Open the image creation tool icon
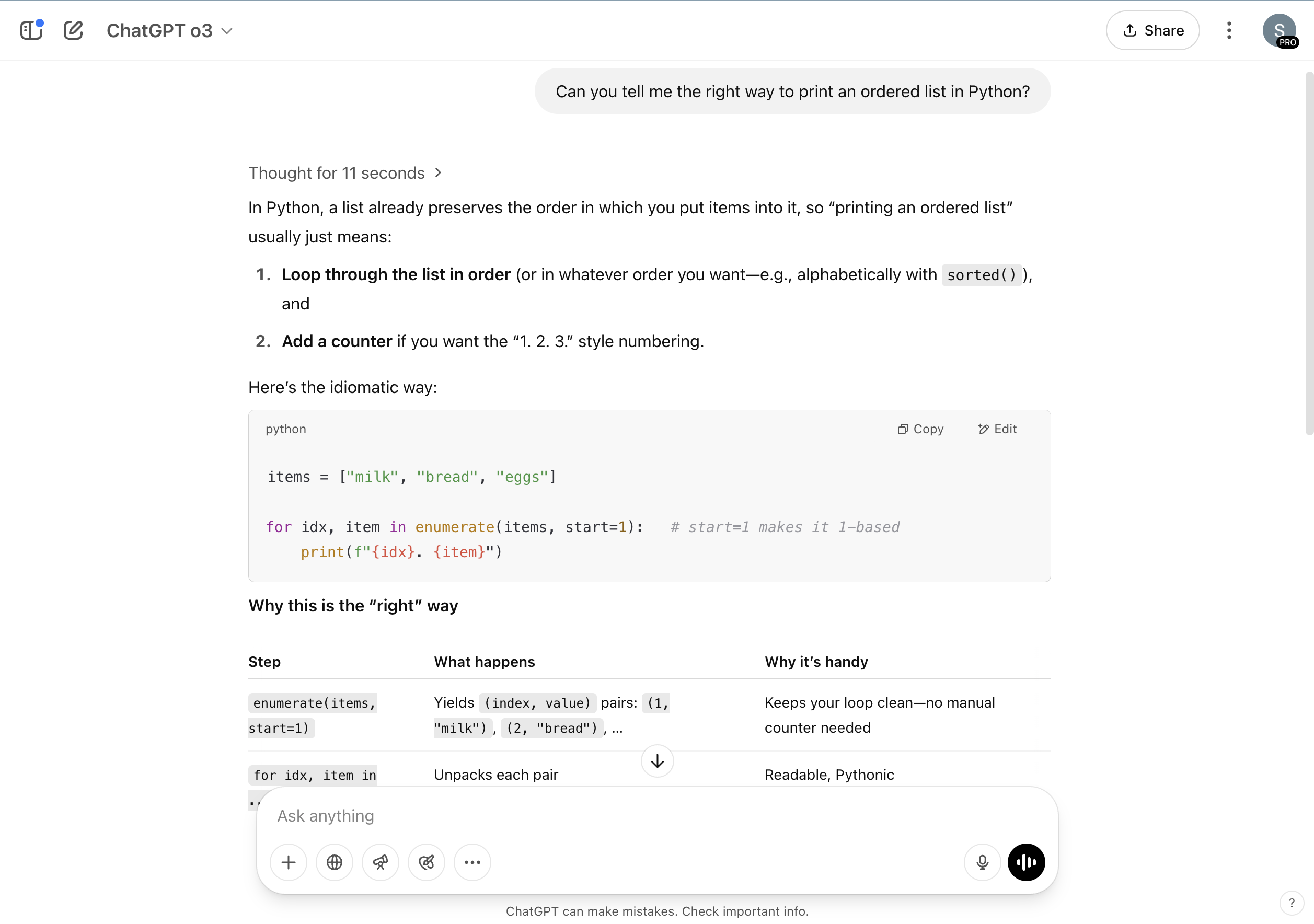 (x=426, y=862)
